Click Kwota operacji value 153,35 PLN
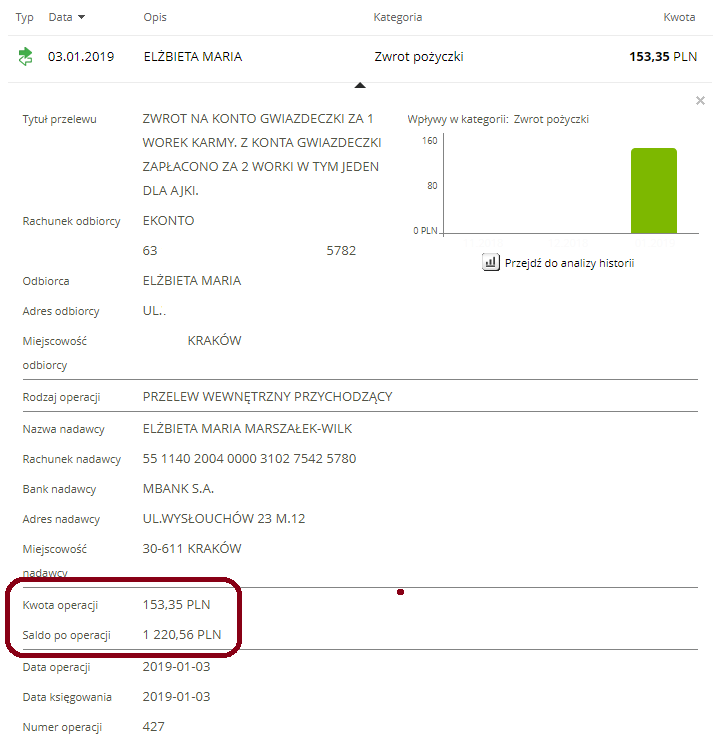The height and width of the screenshot is (745, 726). (176, 605)
